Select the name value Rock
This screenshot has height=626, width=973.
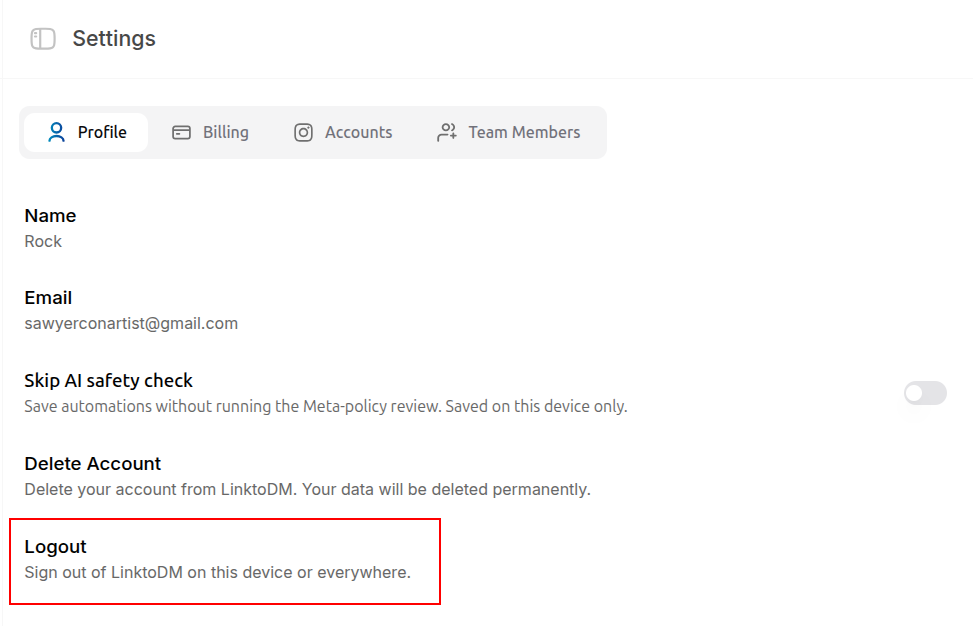coord(43,241)
